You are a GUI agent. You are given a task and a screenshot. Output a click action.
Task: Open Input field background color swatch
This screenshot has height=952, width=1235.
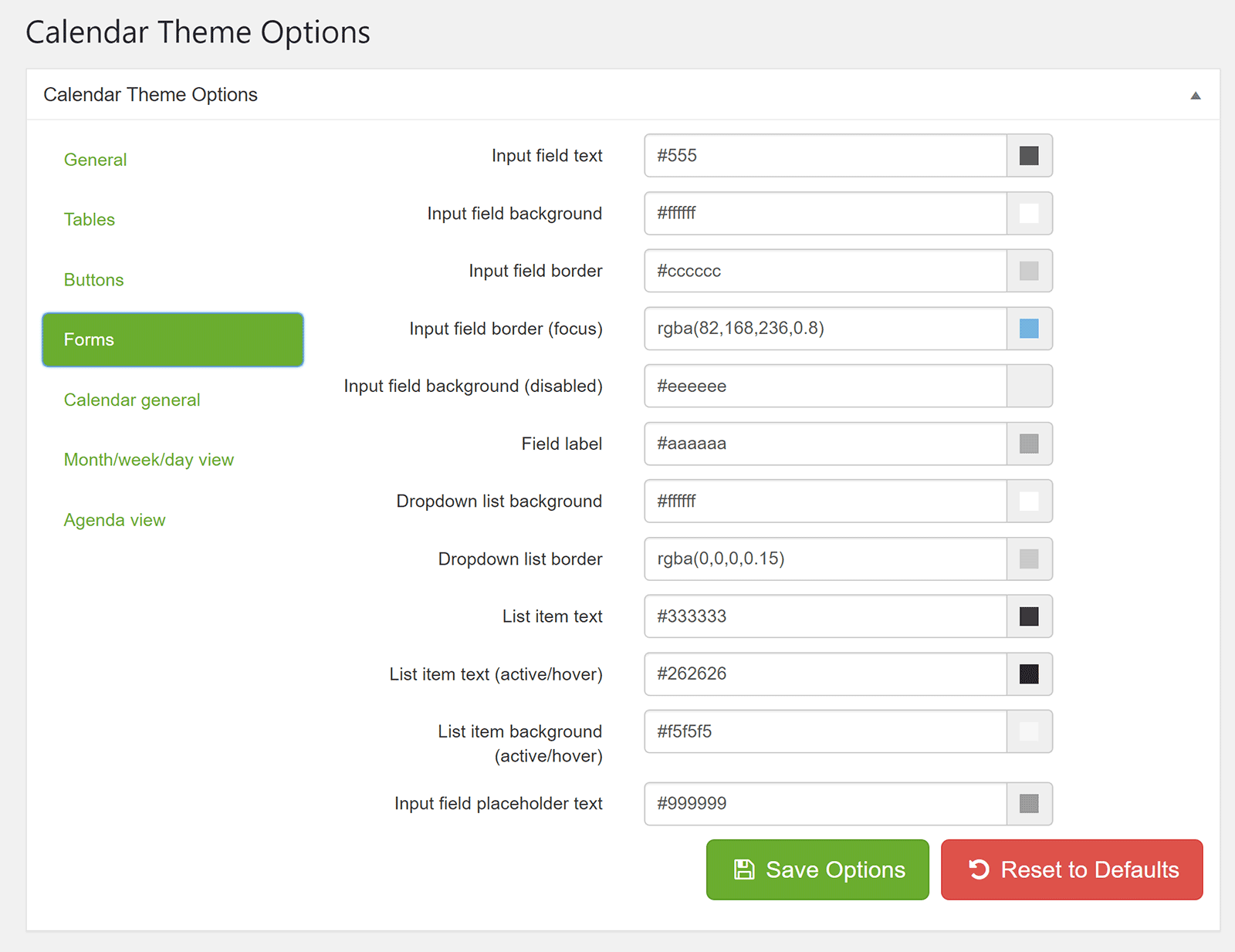point(1029,213)
